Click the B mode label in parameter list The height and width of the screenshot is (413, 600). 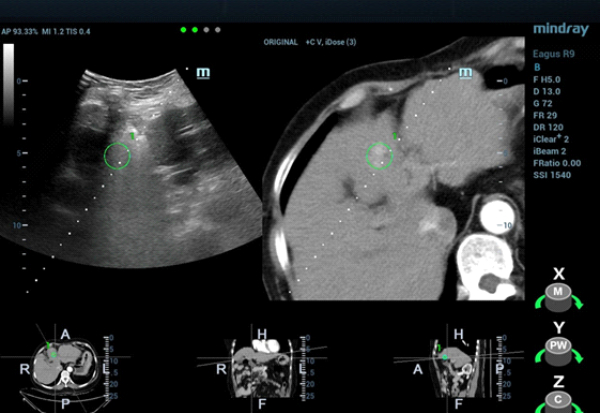537,67
